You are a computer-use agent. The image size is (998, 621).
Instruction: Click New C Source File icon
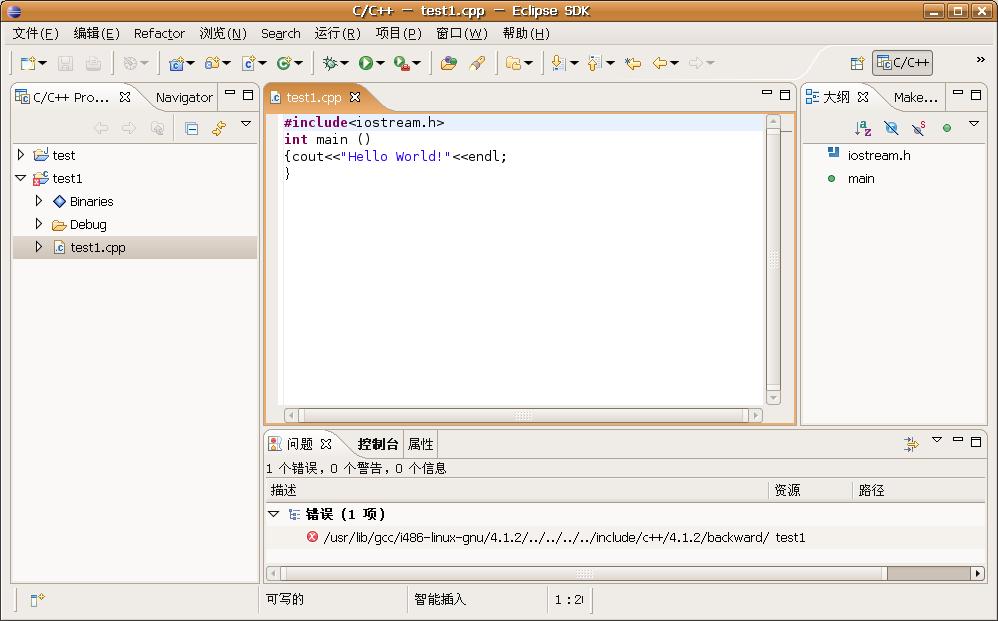[x=248, y=63]
